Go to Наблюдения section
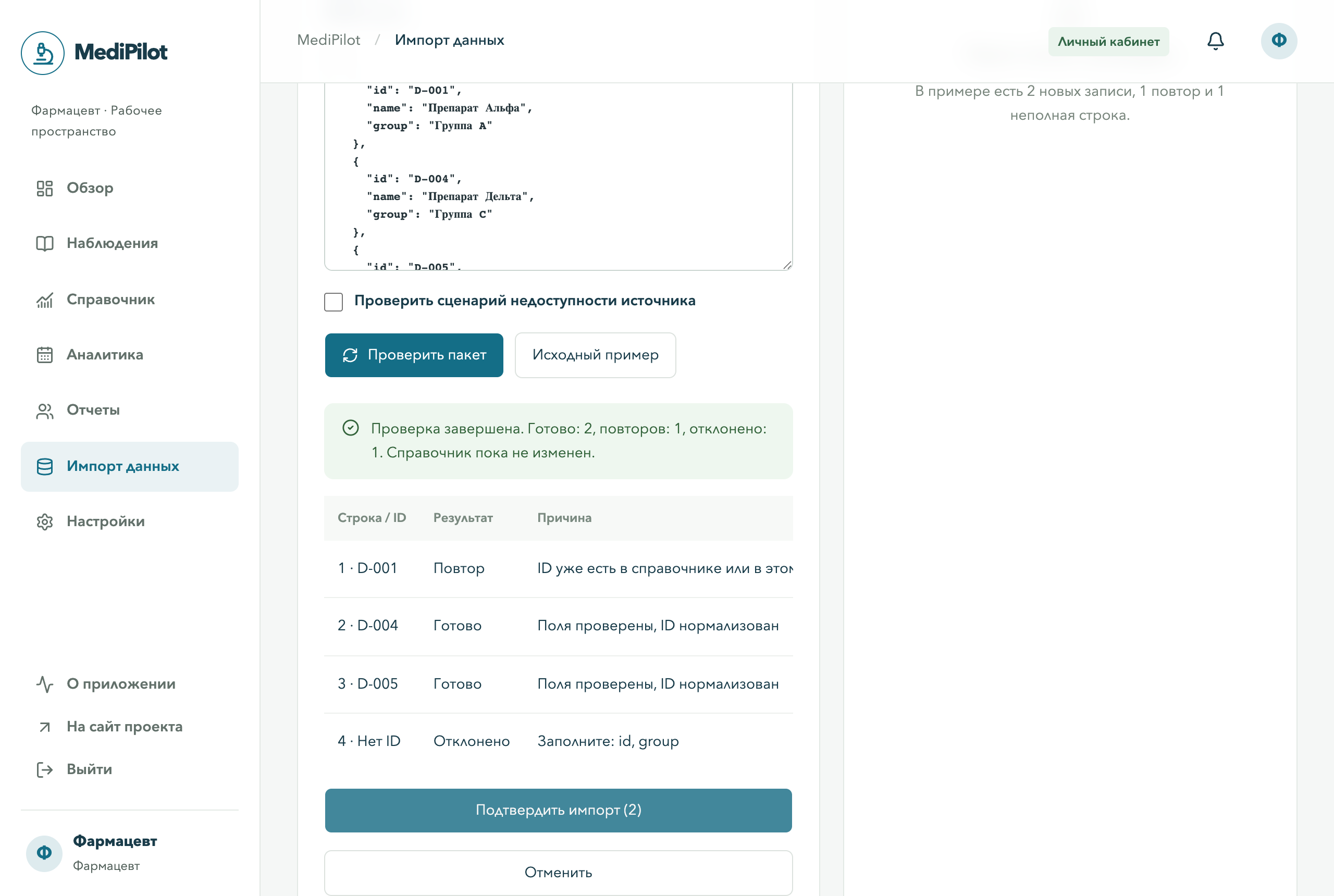 130,243
